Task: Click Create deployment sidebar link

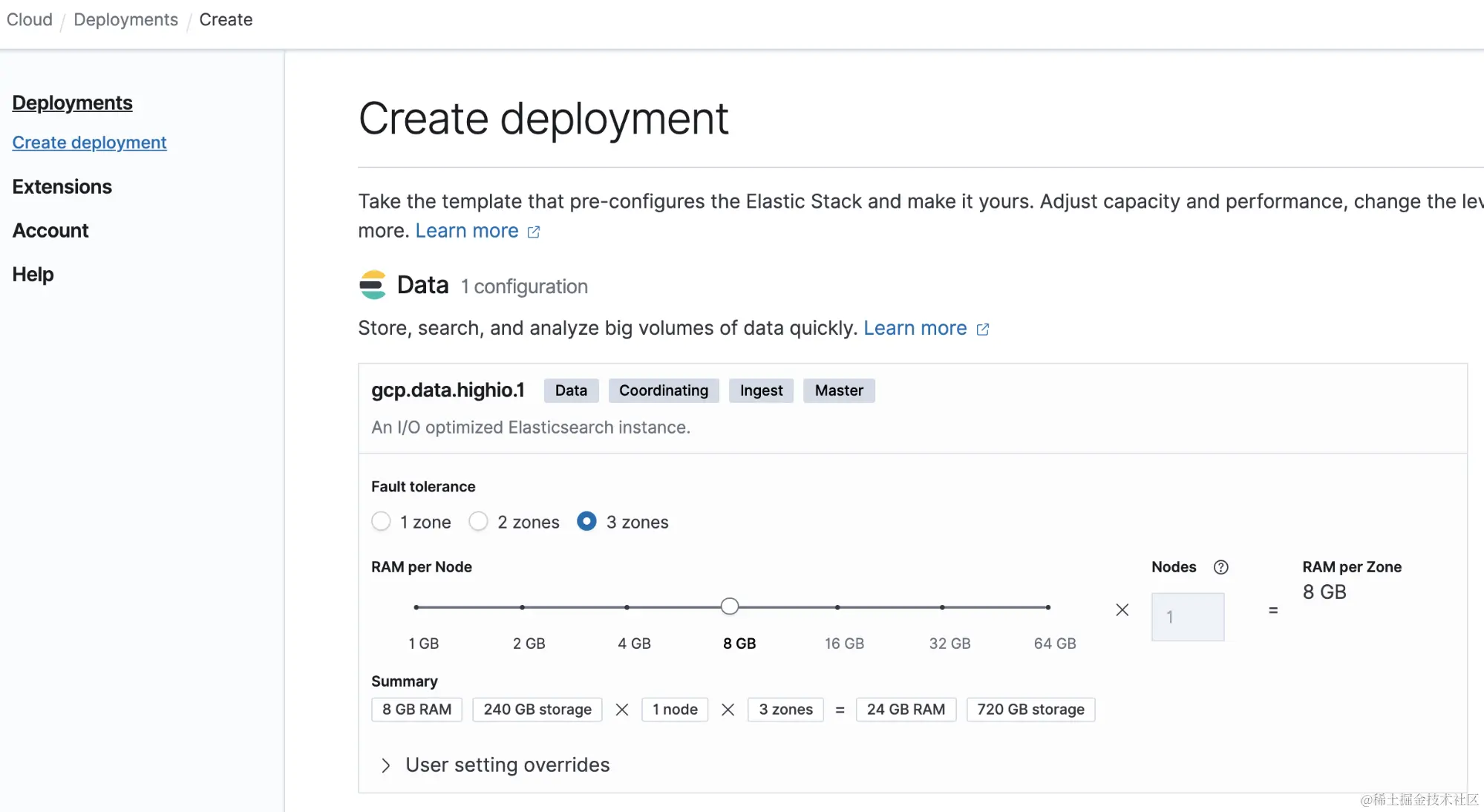Action: 89,142
